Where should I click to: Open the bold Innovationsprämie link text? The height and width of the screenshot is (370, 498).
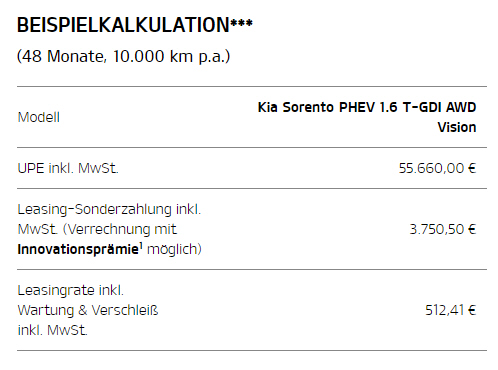click(x=78, y=249)
